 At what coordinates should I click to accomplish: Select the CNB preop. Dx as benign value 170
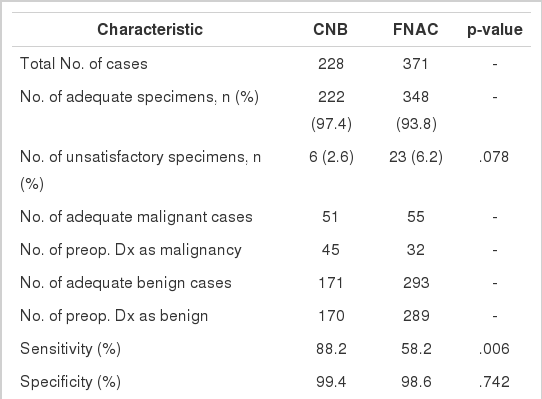[x=331, y=316]
